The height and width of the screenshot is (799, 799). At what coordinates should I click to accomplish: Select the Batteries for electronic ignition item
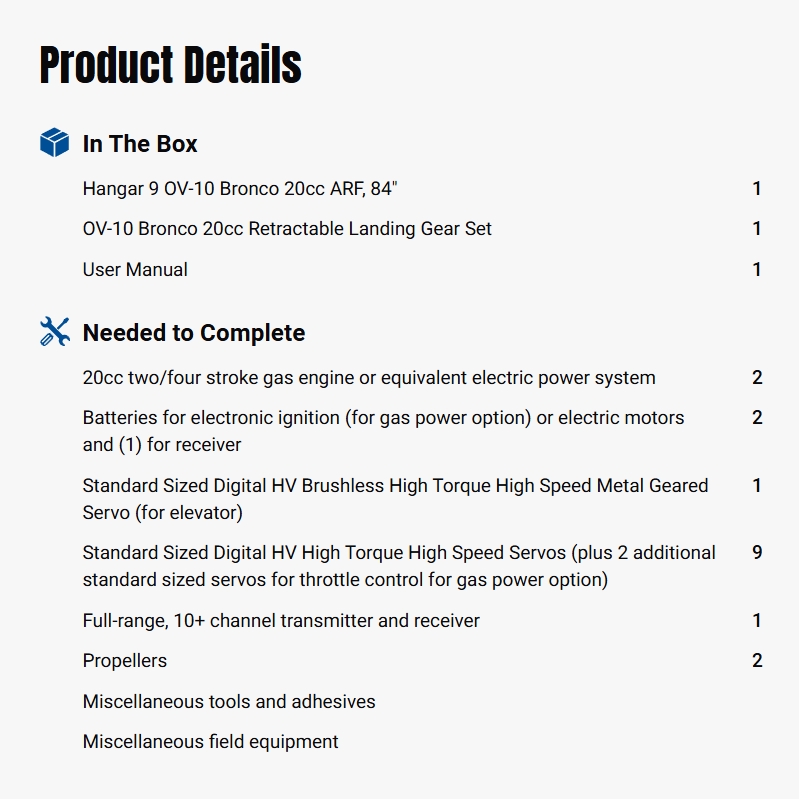point(383,430)
